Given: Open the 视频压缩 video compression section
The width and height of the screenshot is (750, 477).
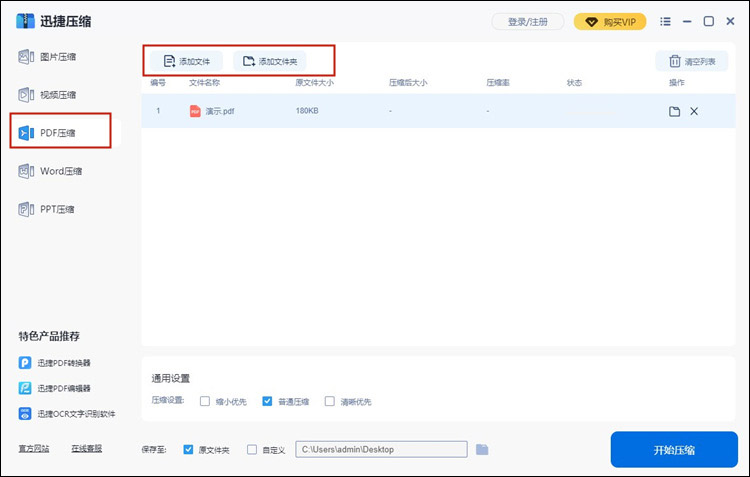Looking at the screenshot, I should 48,95.
